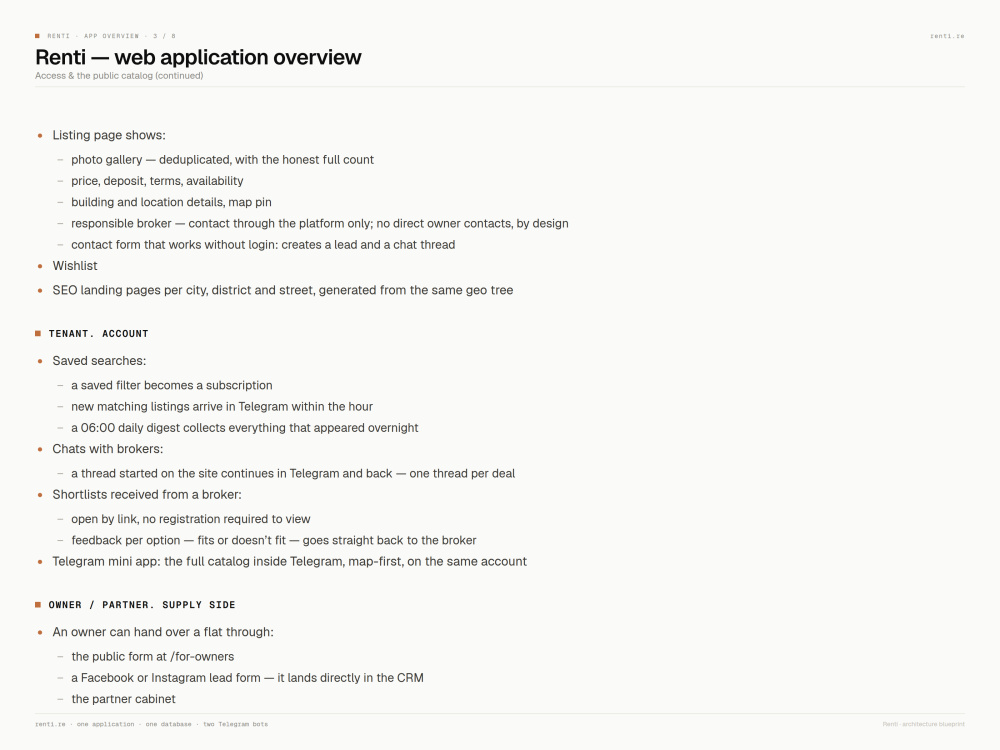
Task: Click the subtitle Access & the public catalog
Action: tap(119, 75)
